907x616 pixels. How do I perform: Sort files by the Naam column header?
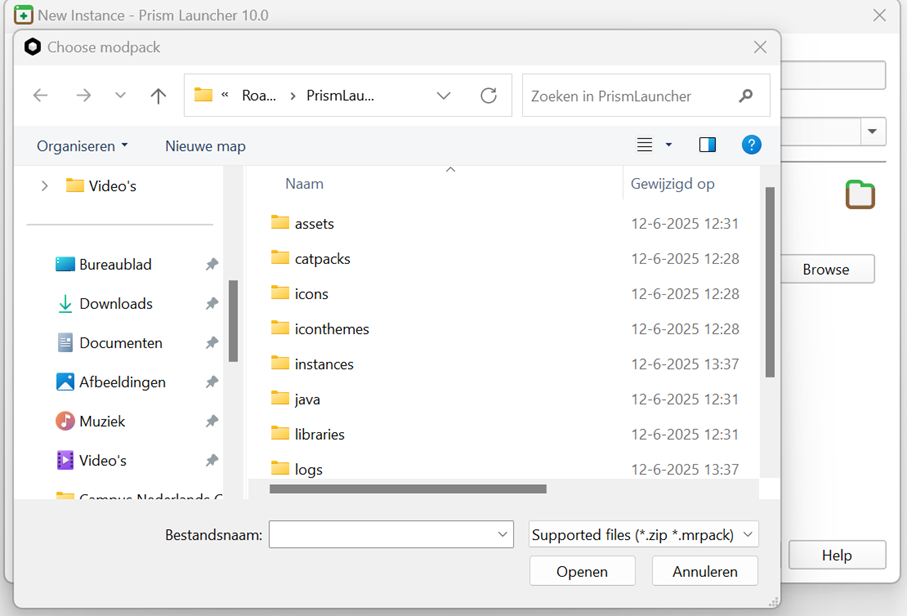click(x=304, y=183)
